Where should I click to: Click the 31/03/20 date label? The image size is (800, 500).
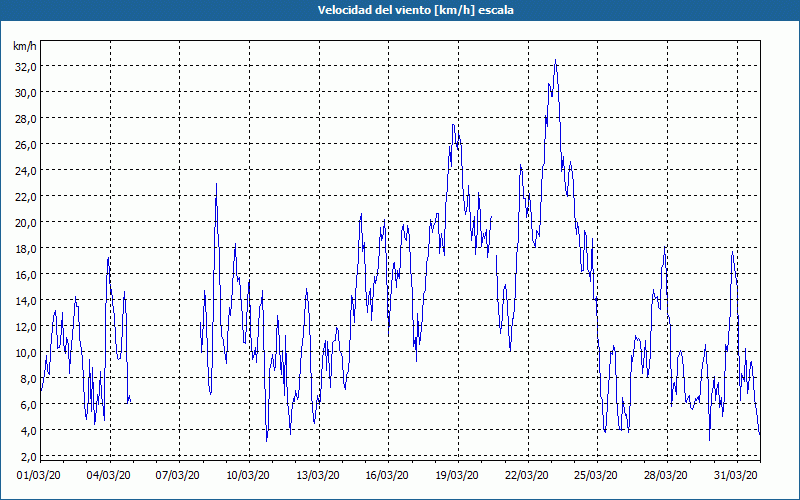[x=736, y=476]
